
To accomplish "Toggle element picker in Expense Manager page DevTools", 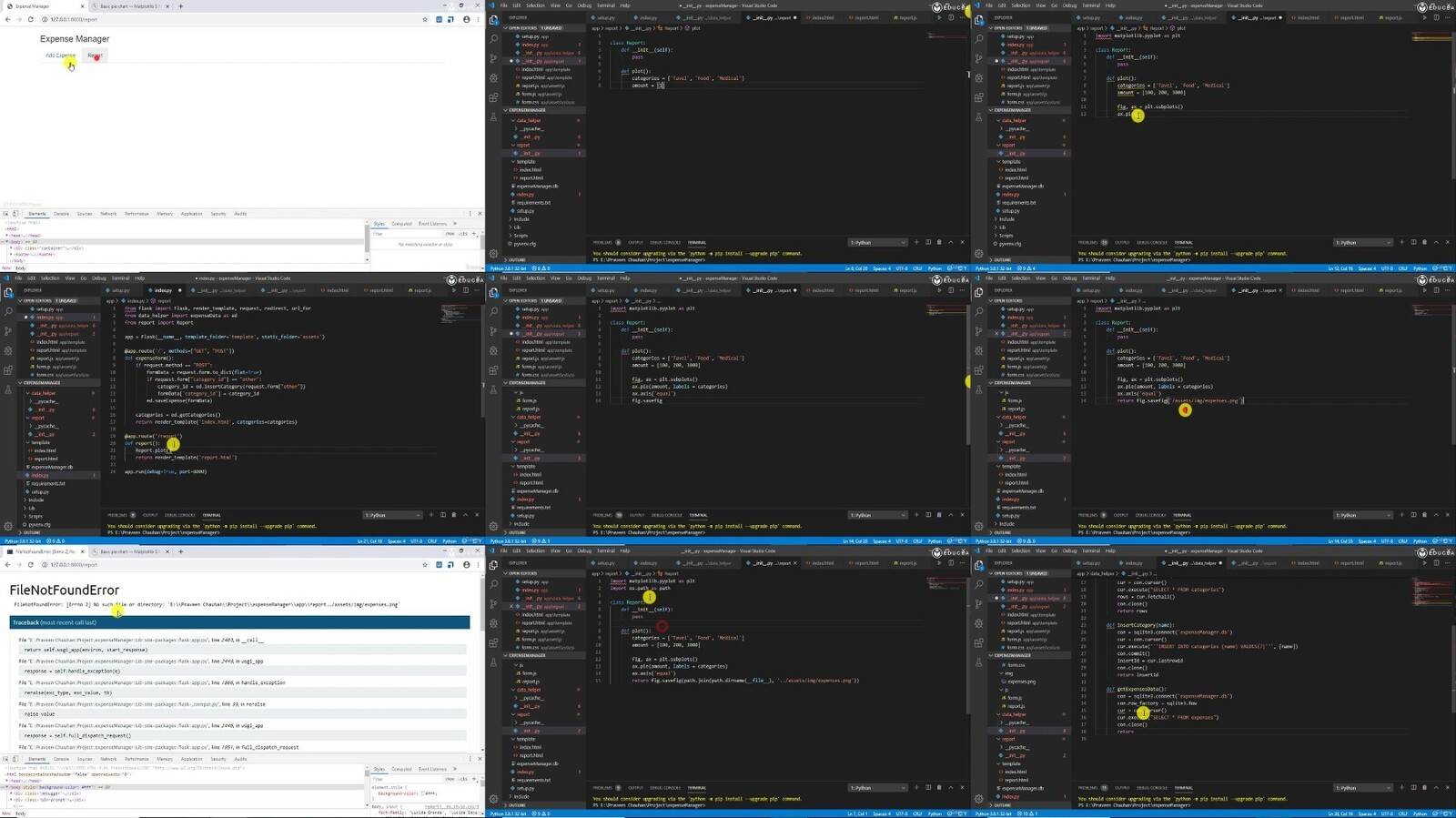I will point(5,214).
